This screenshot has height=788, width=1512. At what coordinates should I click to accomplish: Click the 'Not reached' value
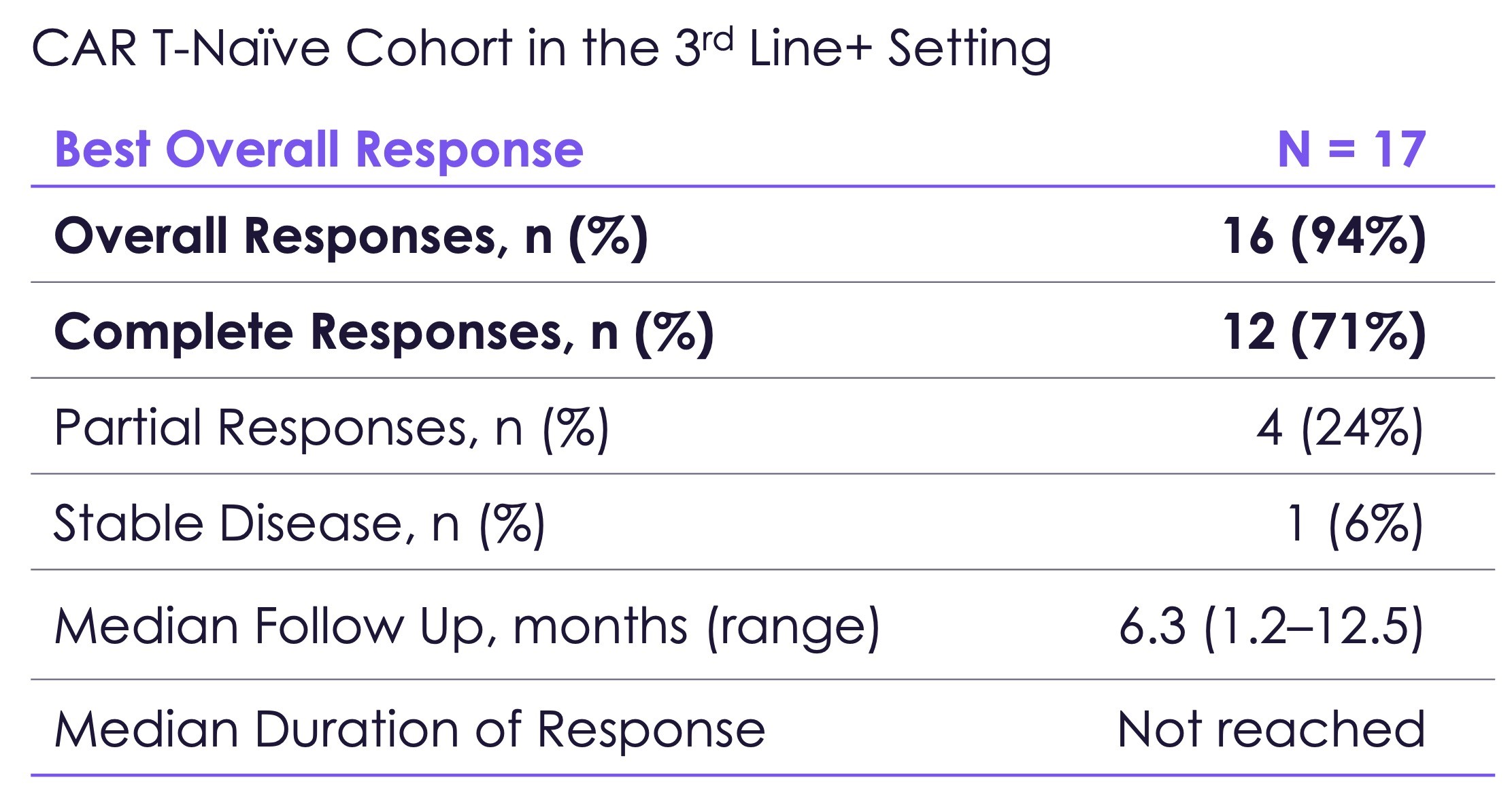(x=1271, y=730)
